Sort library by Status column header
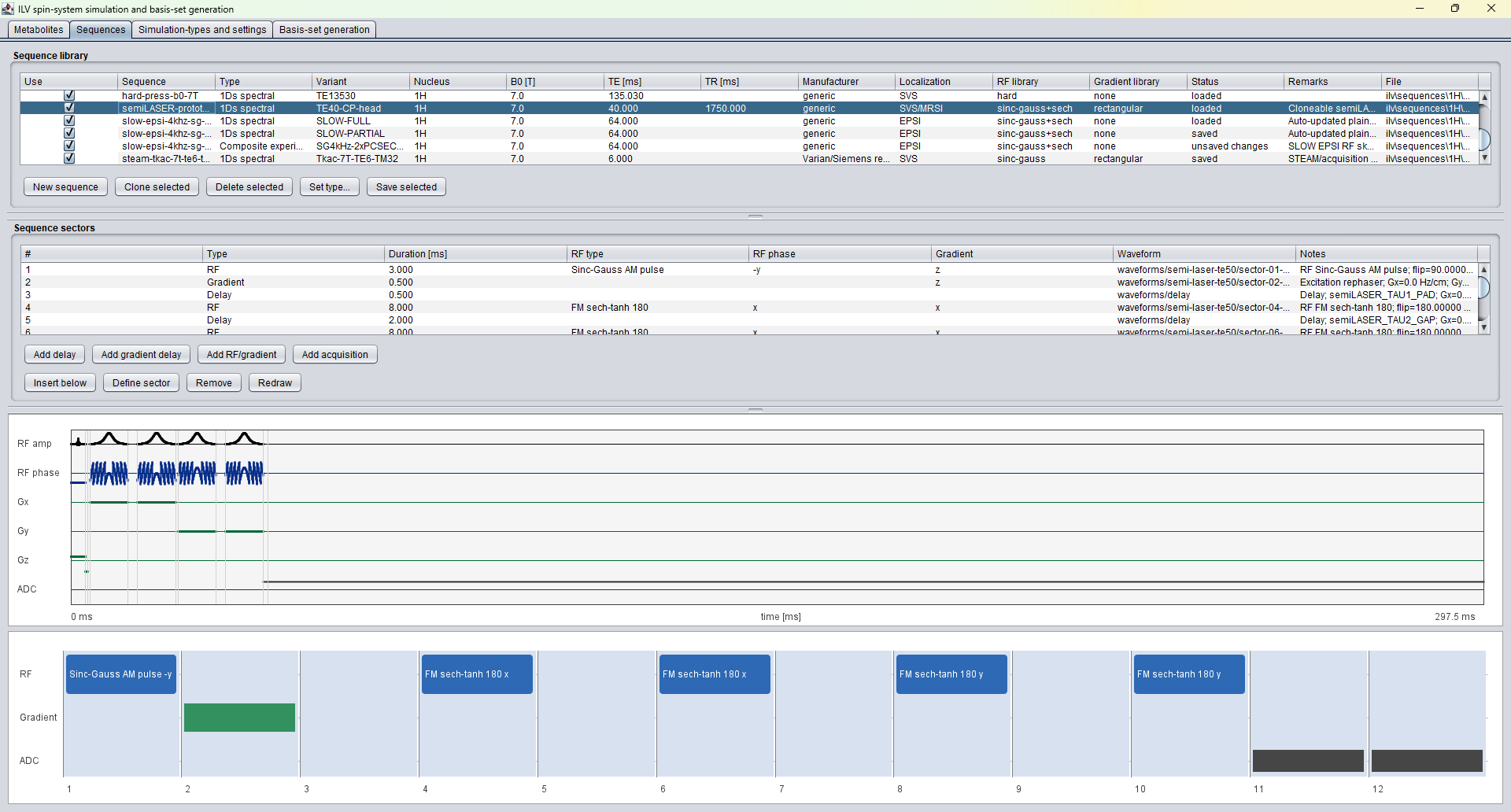The width and height of the screenshot is (1511, 812). 1235,81
